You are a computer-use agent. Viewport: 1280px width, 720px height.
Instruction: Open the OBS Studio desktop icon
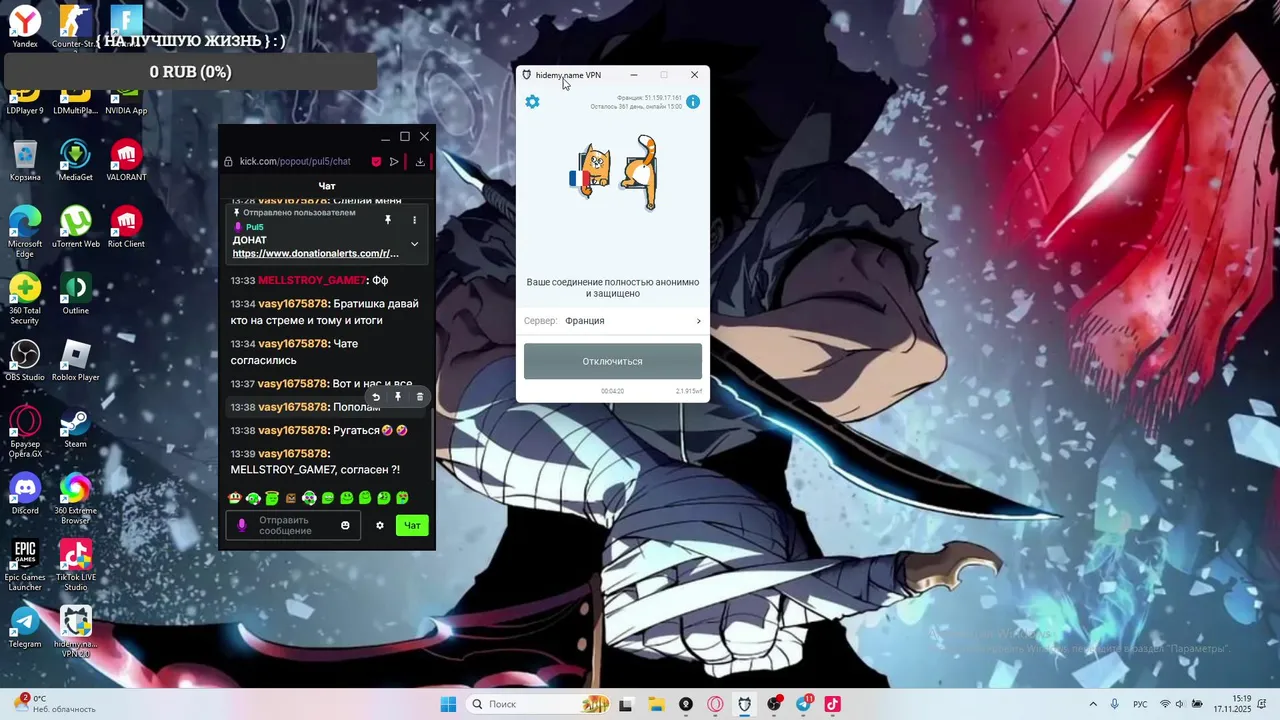(25, 360)
